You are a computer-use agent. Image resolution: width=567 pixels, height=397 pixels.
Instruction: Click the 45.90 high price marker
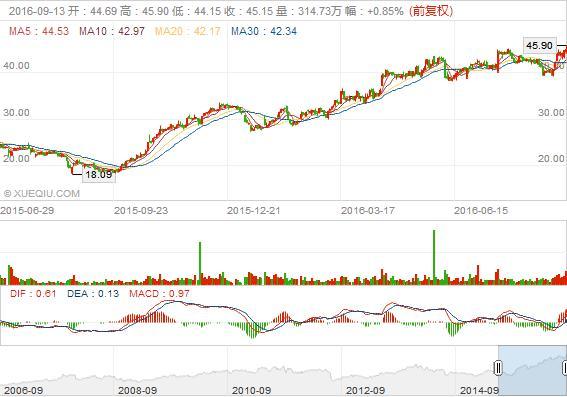[x=540, y=46]
